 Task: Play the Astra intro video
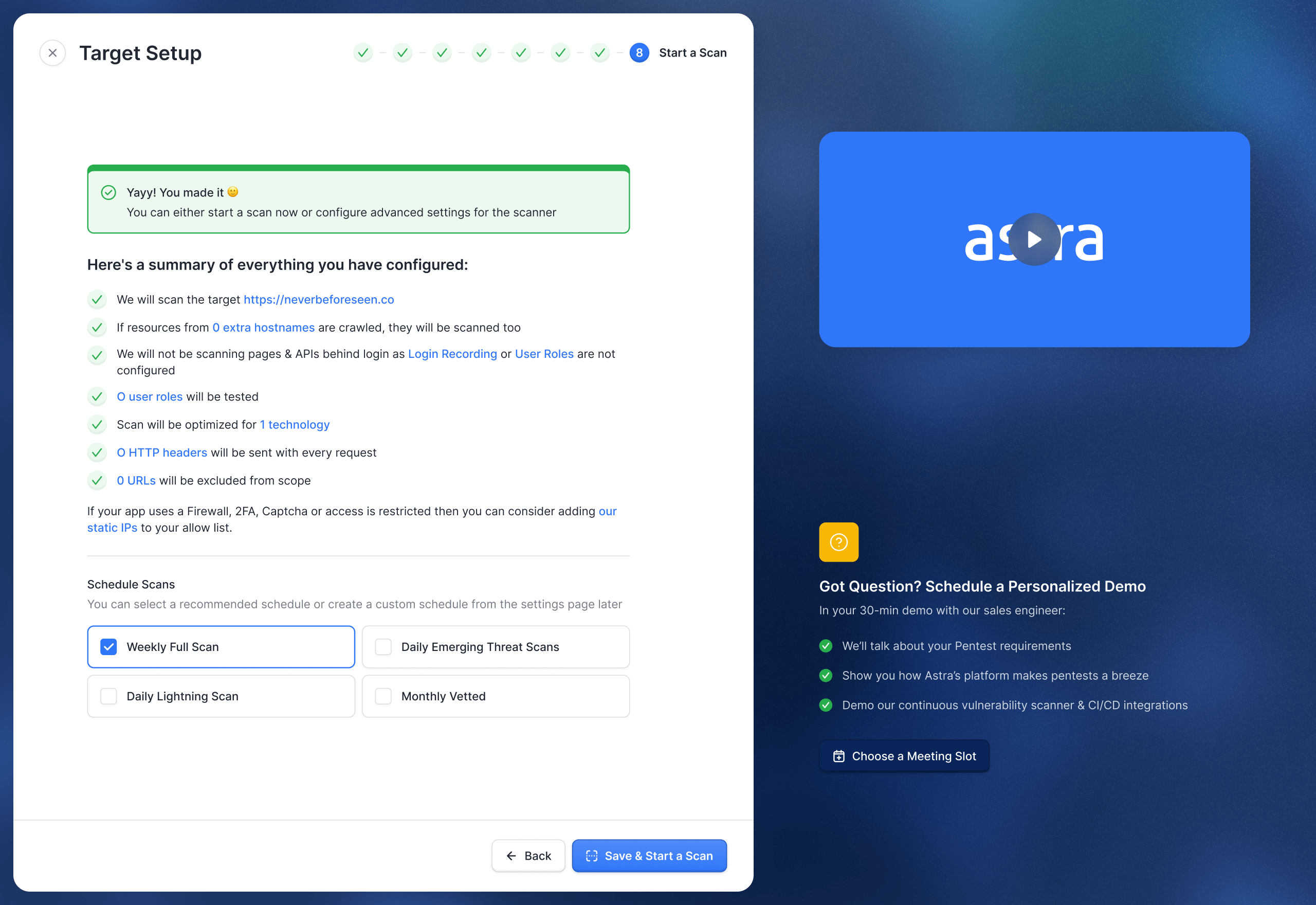(1034, 239)
